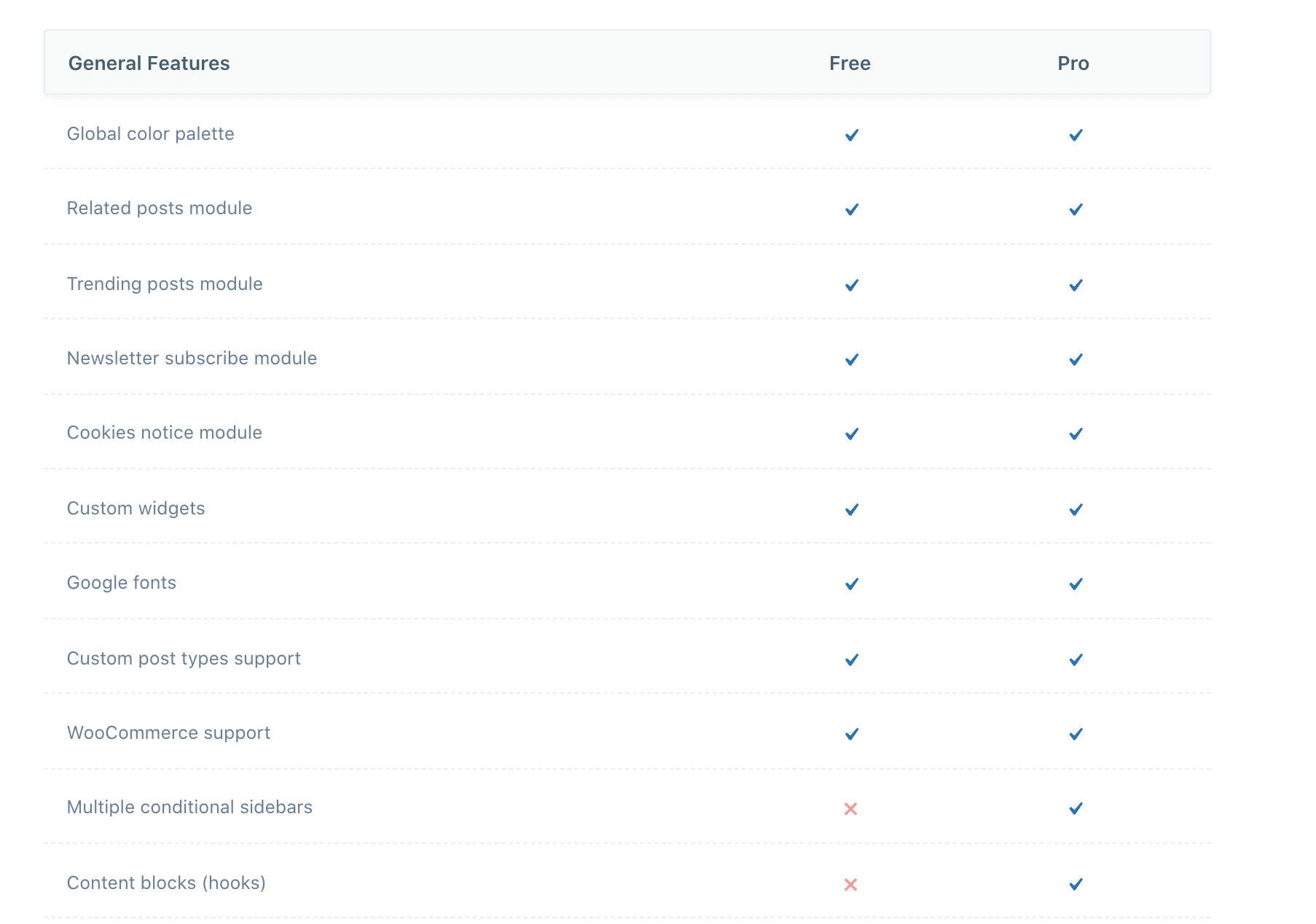
Task: Click the Free checkmark for Cookies notice module
Action: tap(851, 434)
